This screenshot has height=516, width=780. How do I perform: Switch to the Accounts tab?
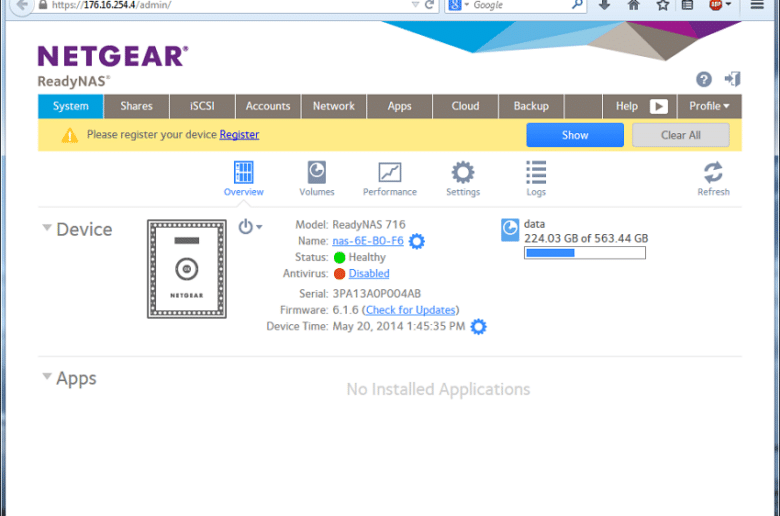pyautogui.click(x=268, y=106)
